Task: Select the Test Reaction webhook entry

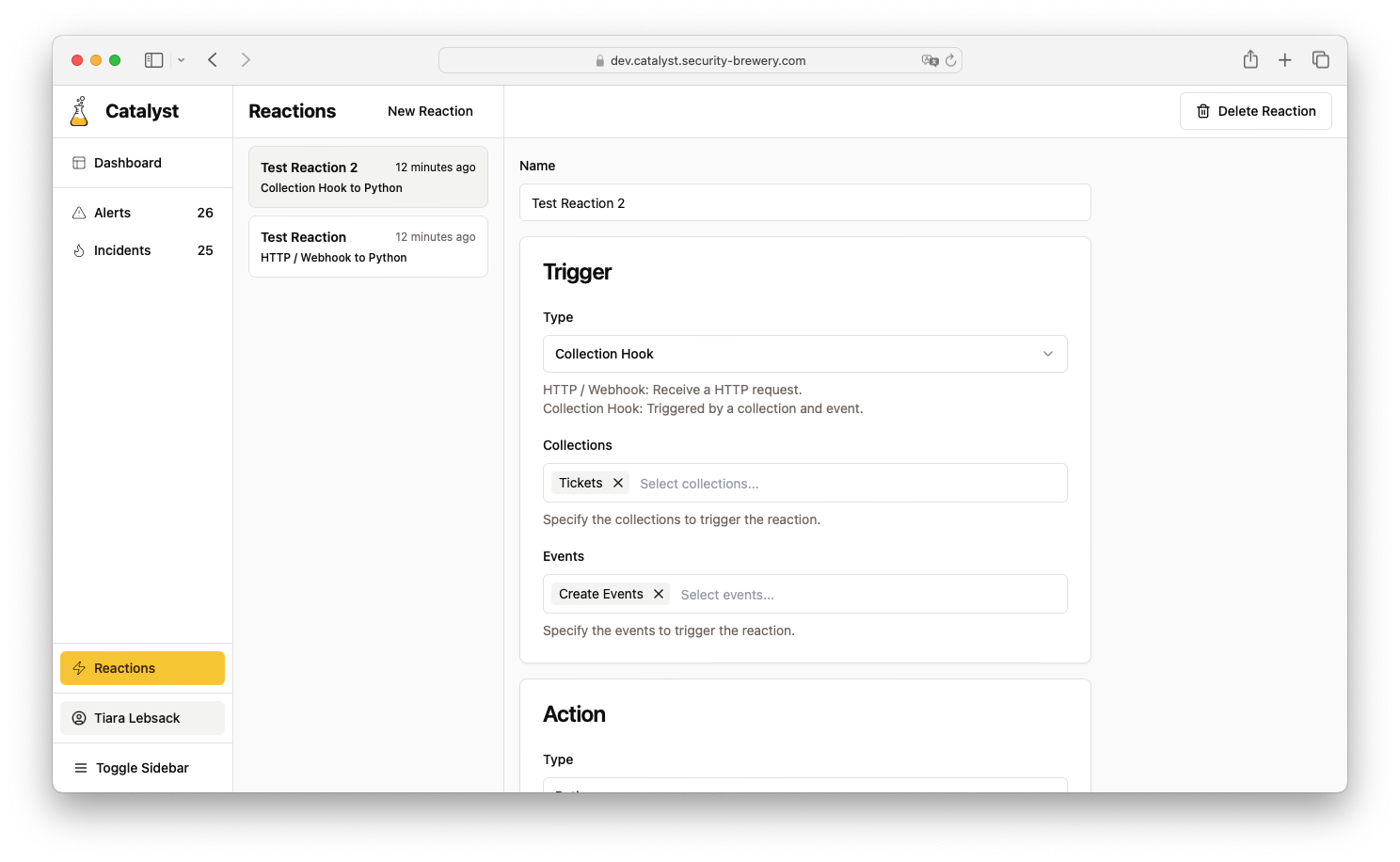Action: [368, 247]
